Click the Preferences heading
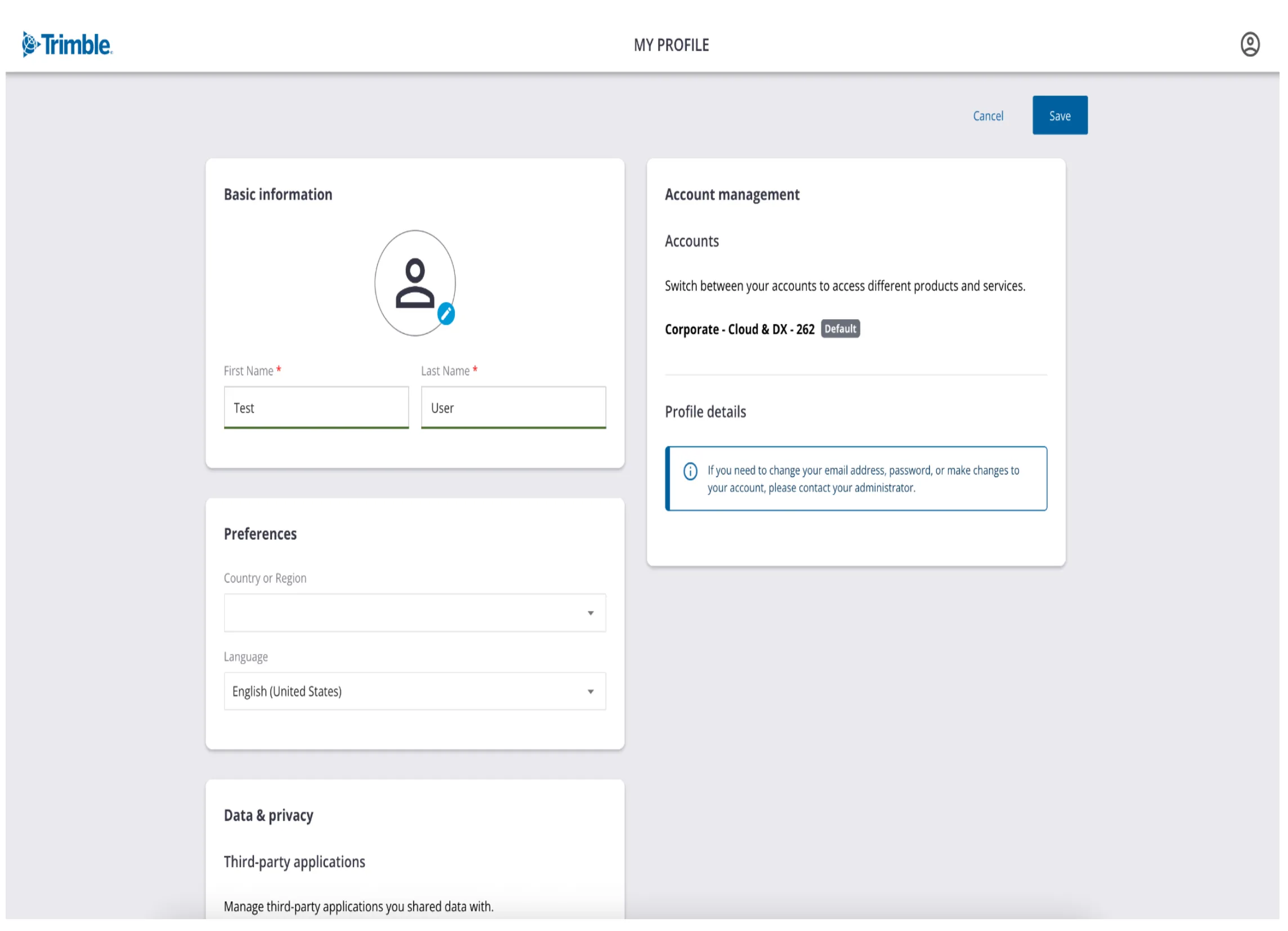1288x931 pixels. 260,534
